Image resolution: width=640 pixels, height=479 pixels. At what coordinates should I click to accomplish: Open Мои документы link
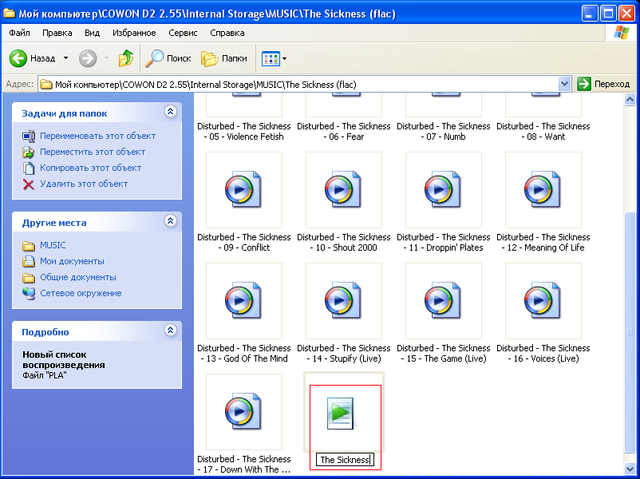coord(72,261)
